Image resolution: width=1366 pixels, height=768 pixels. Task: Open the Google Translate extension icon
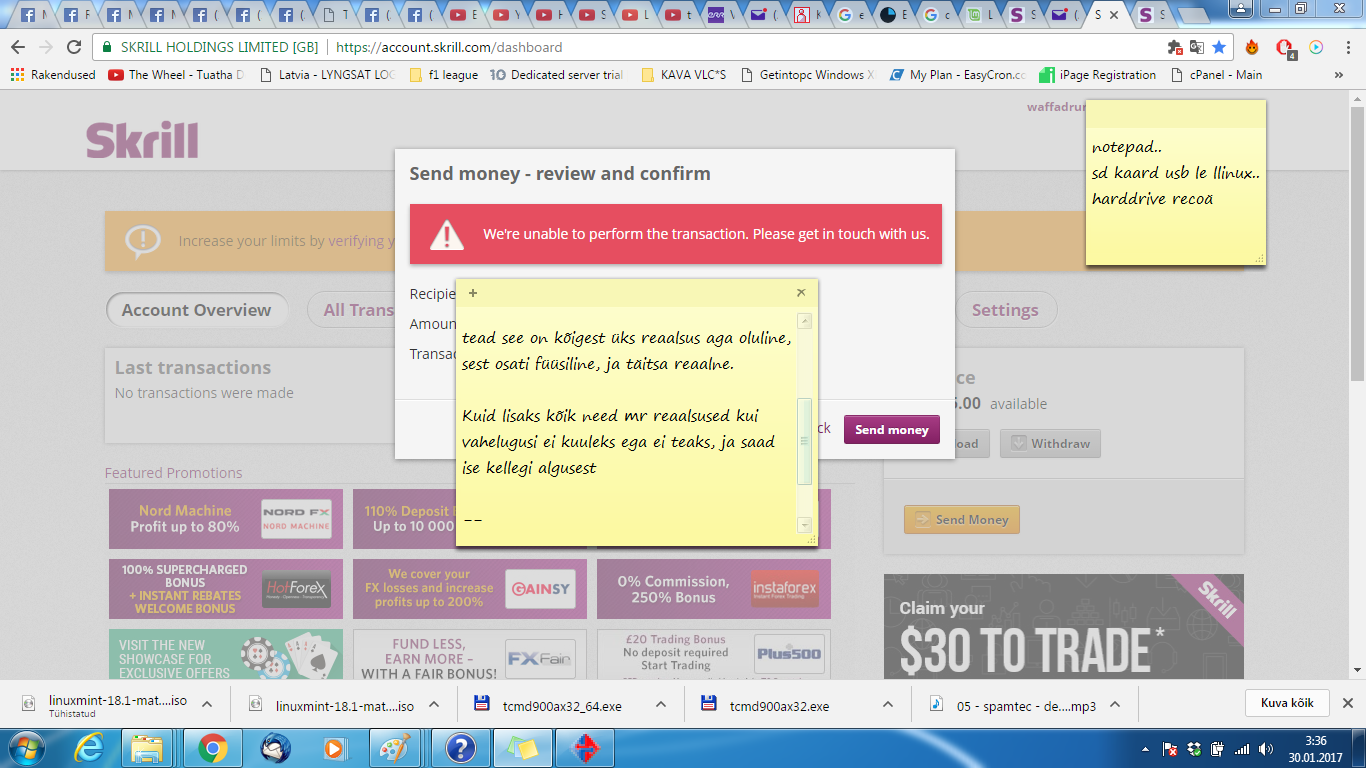1197,47
